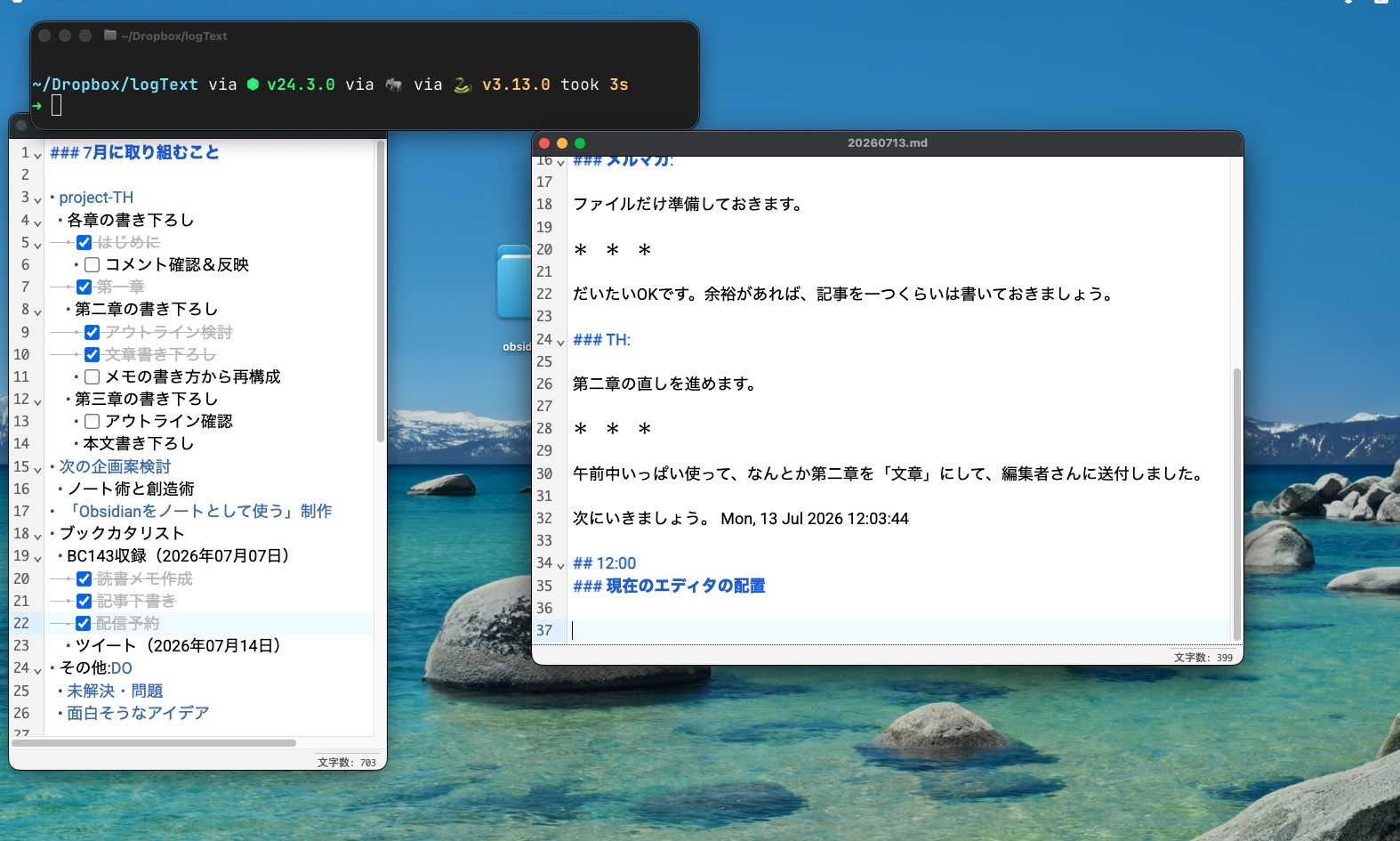The height and width of the screenshot is (841, 1400).
Task: Open the blue folder on the desktop
Action: (x=514, y=282)
